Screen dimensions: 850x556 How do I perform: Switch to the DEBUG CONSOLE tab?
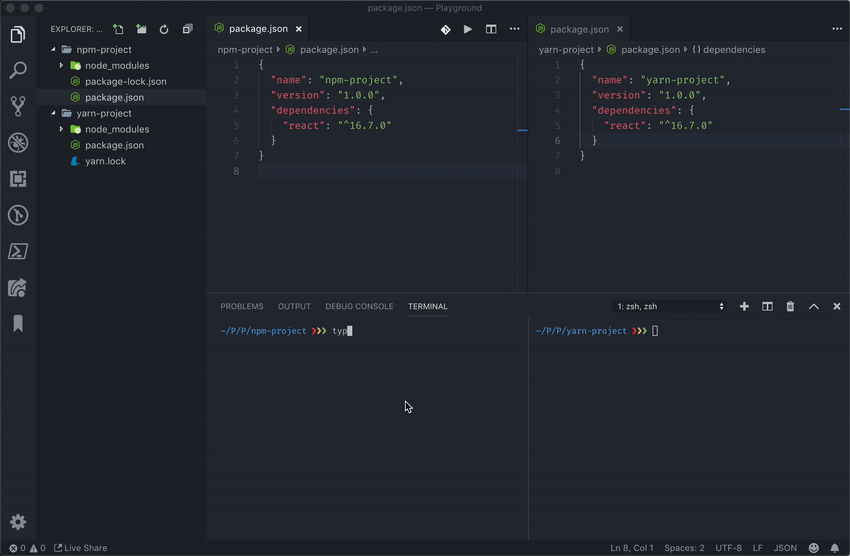pyautogui.click(x=359, y=307)
